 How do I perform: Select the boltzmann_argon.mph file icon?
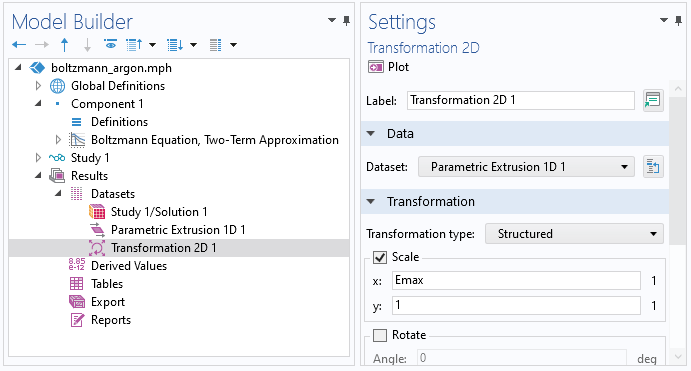coord(37,68)
